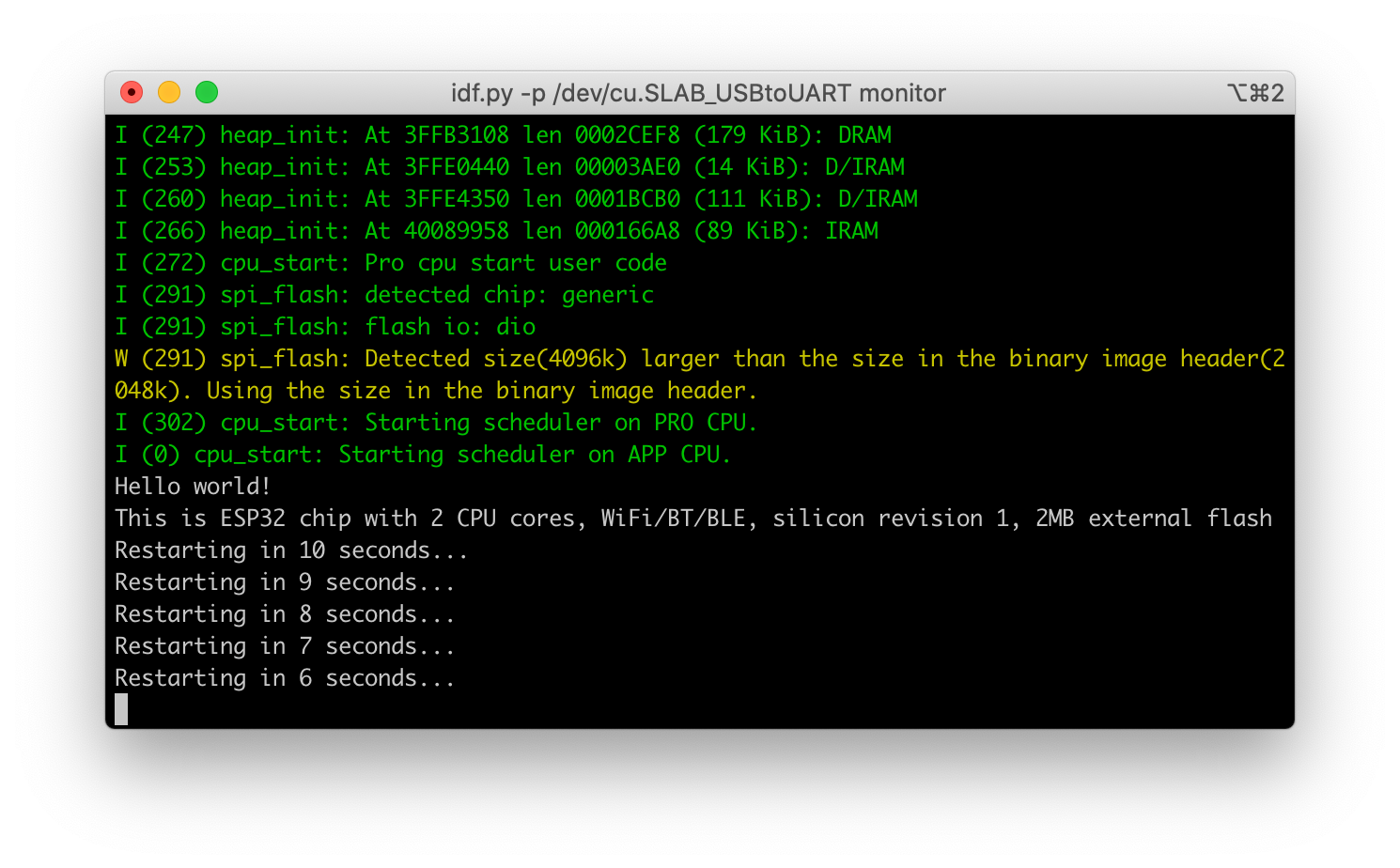This screenshot has height=868, width=1400.
Task: Click the "Restarting in 8 seconds..." line
Action: pyautogui.click(x=285, y=614)
